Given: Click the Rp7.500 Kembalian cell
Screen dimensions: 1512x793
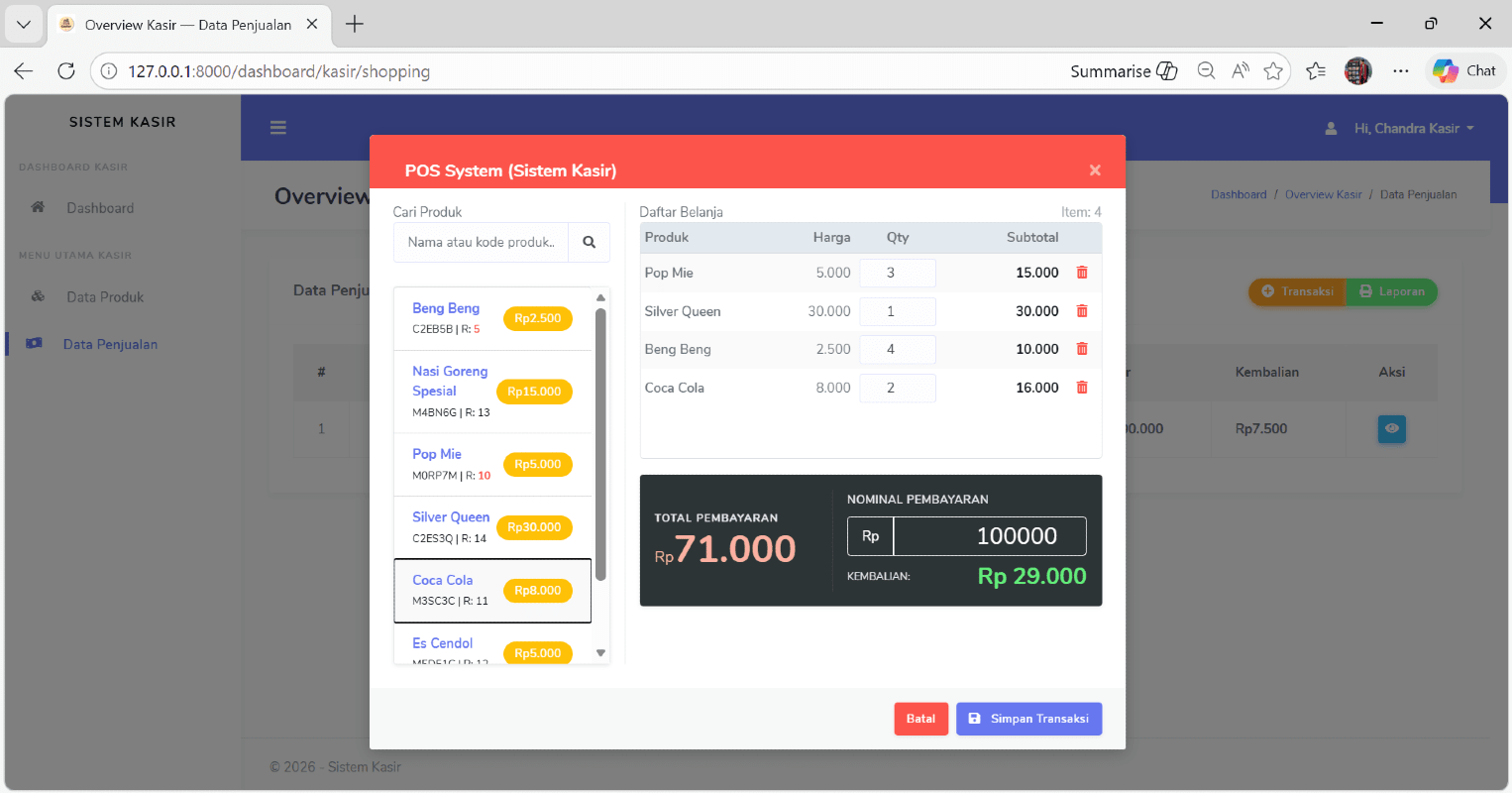Looking at the screenshot, I should pos(1261,429).
